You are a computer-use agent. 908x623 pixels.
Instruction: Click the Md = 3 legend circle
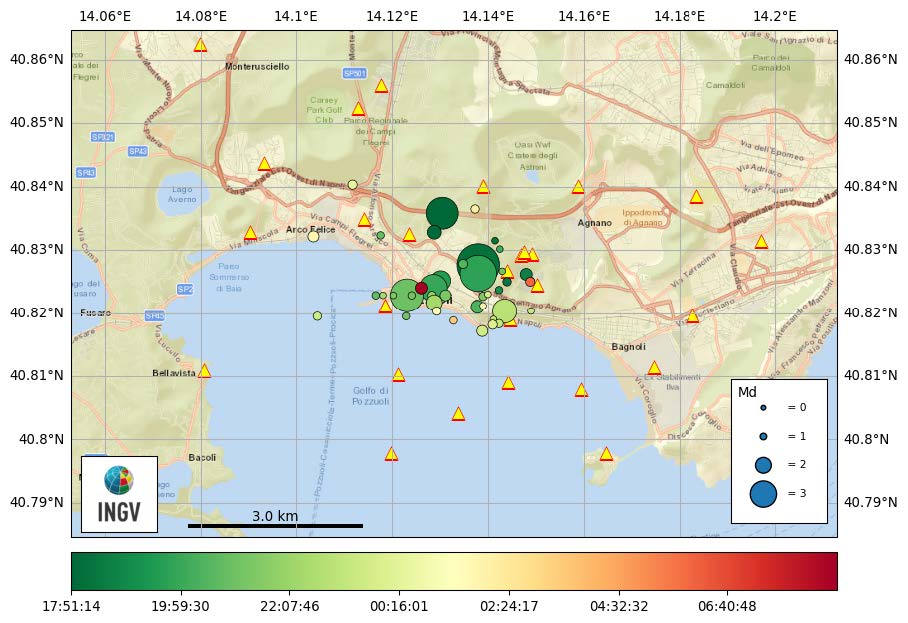click(x=763, y=493)
